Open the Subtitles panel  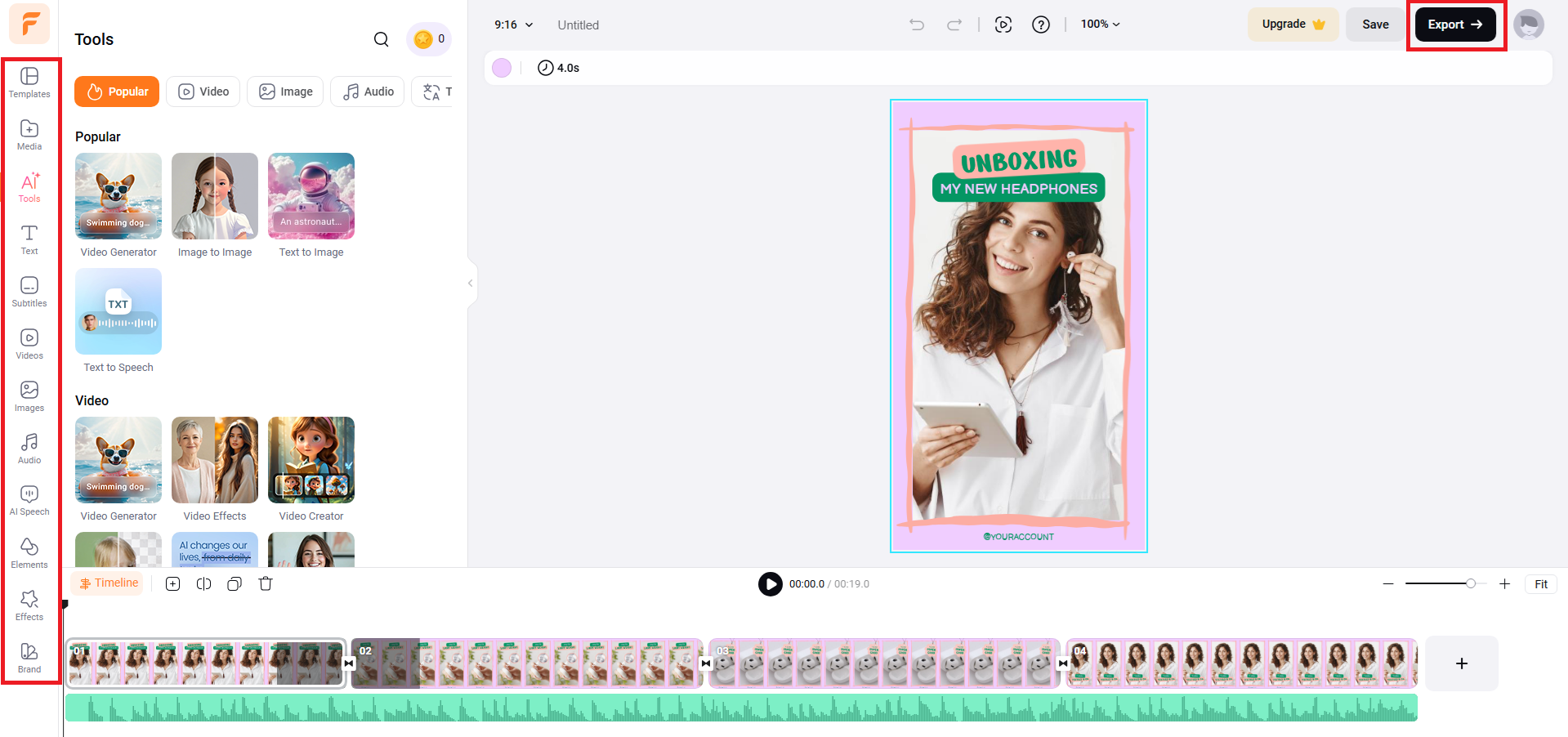point(29,291)
